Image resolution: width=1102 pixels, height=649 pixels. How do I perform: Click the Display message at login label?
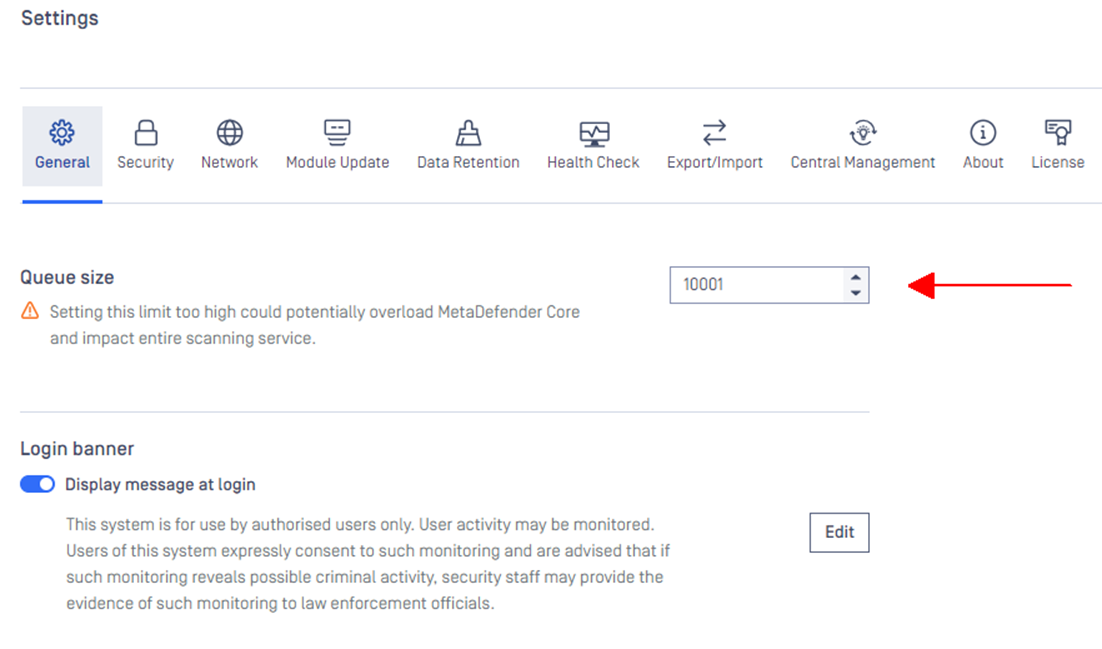[160, 484]
